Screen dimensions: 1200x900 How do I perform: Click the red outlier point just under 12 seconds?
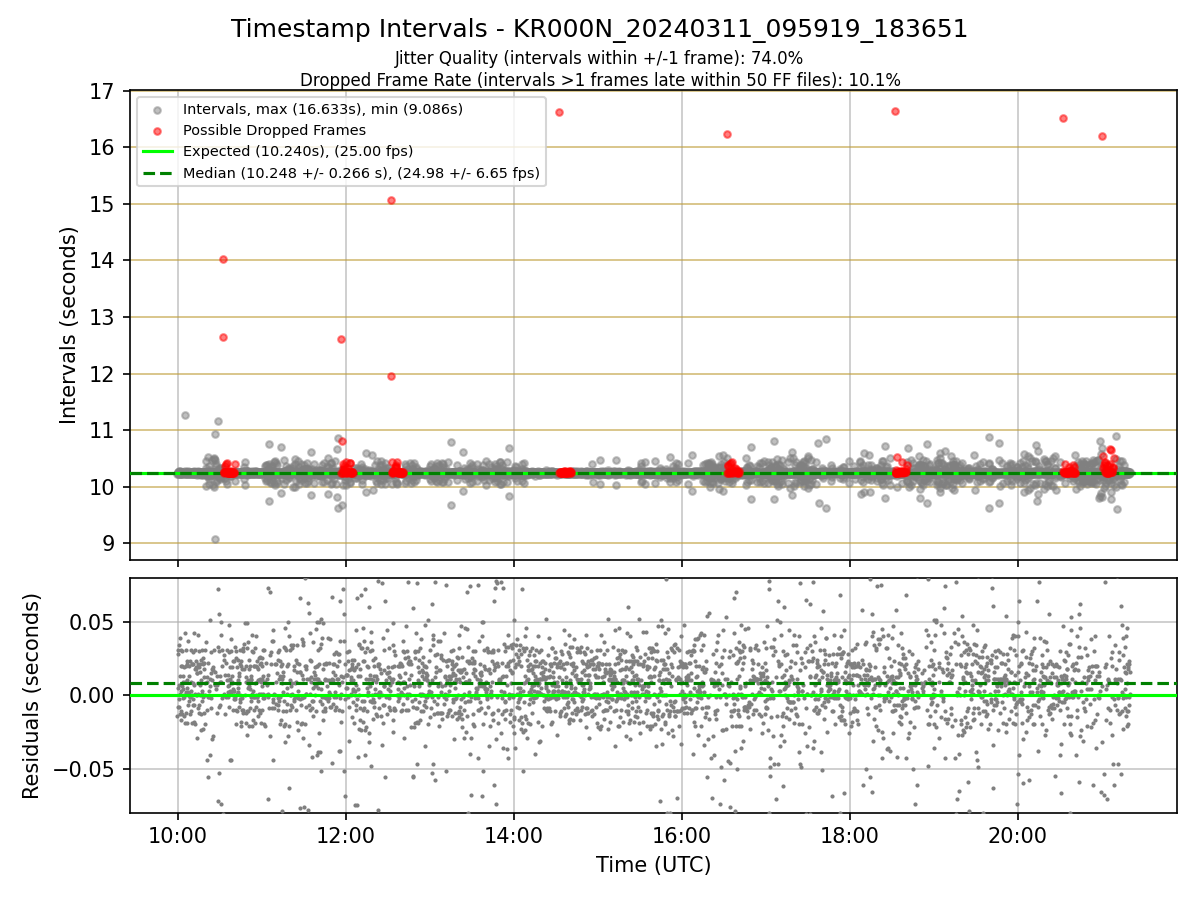click(x=391, y=376)
